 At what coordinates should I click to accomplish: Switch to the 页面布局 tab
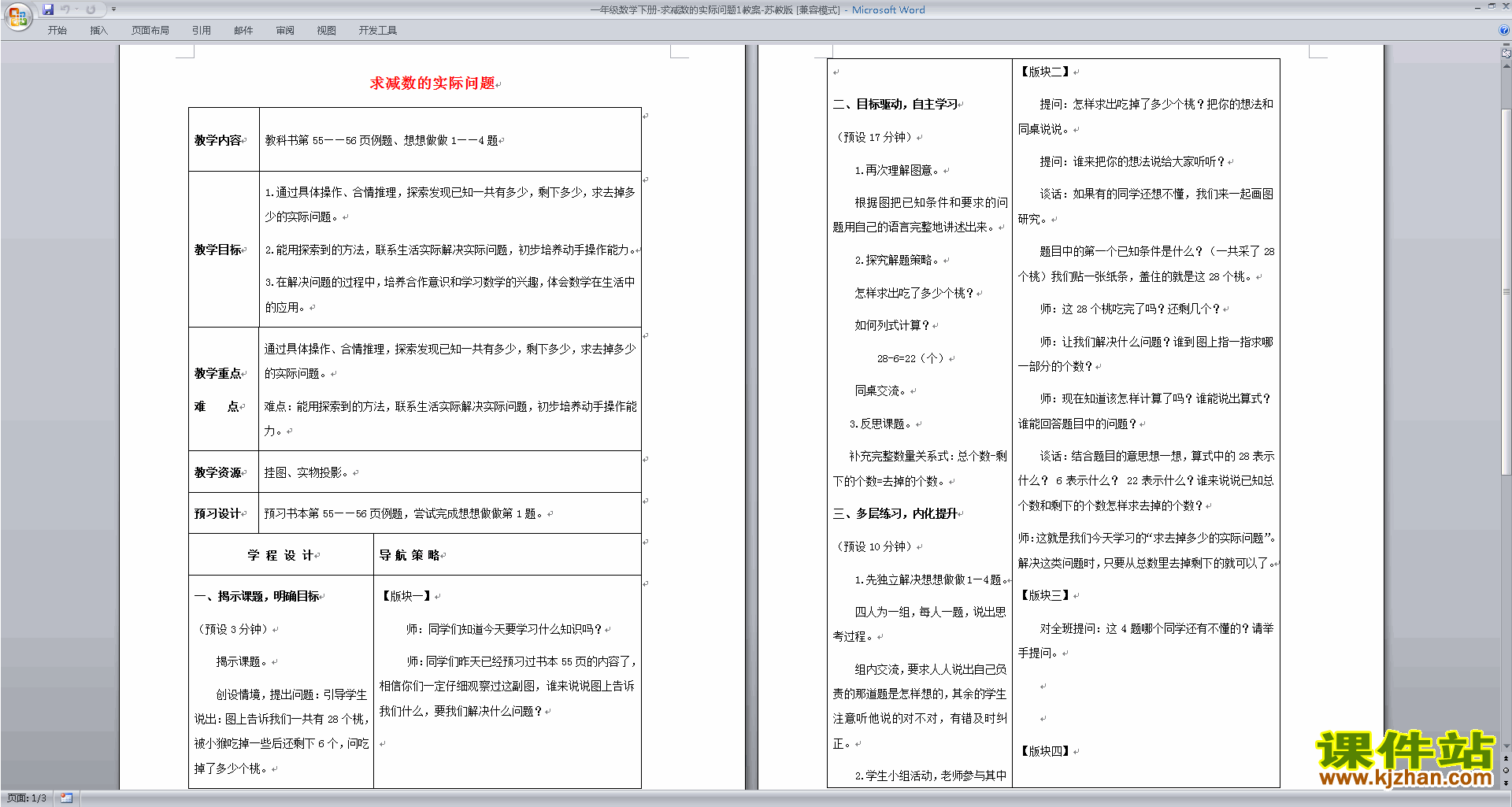pos(150,31)
